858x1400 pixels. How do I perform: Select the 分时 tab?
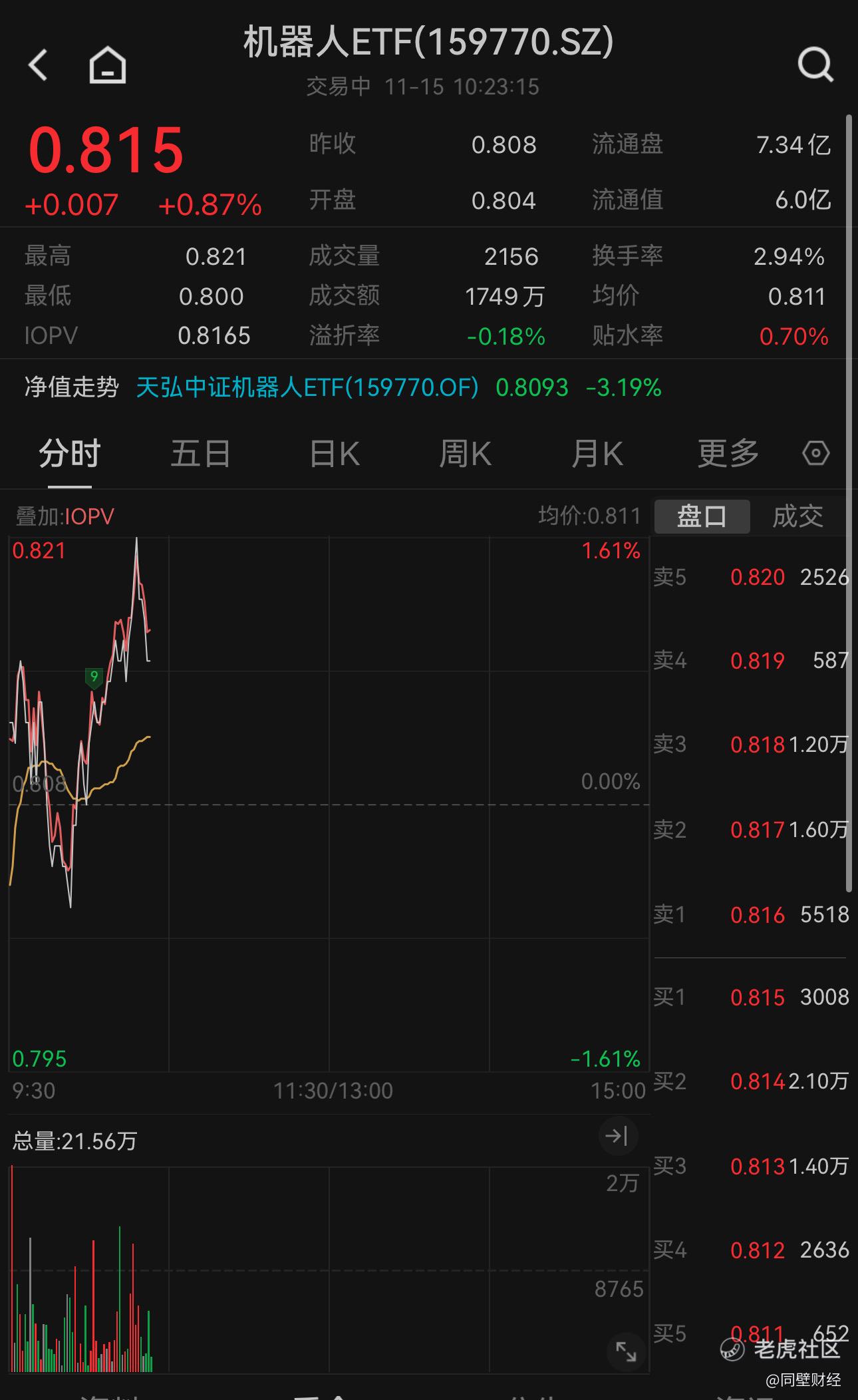[x=69, y=454]
